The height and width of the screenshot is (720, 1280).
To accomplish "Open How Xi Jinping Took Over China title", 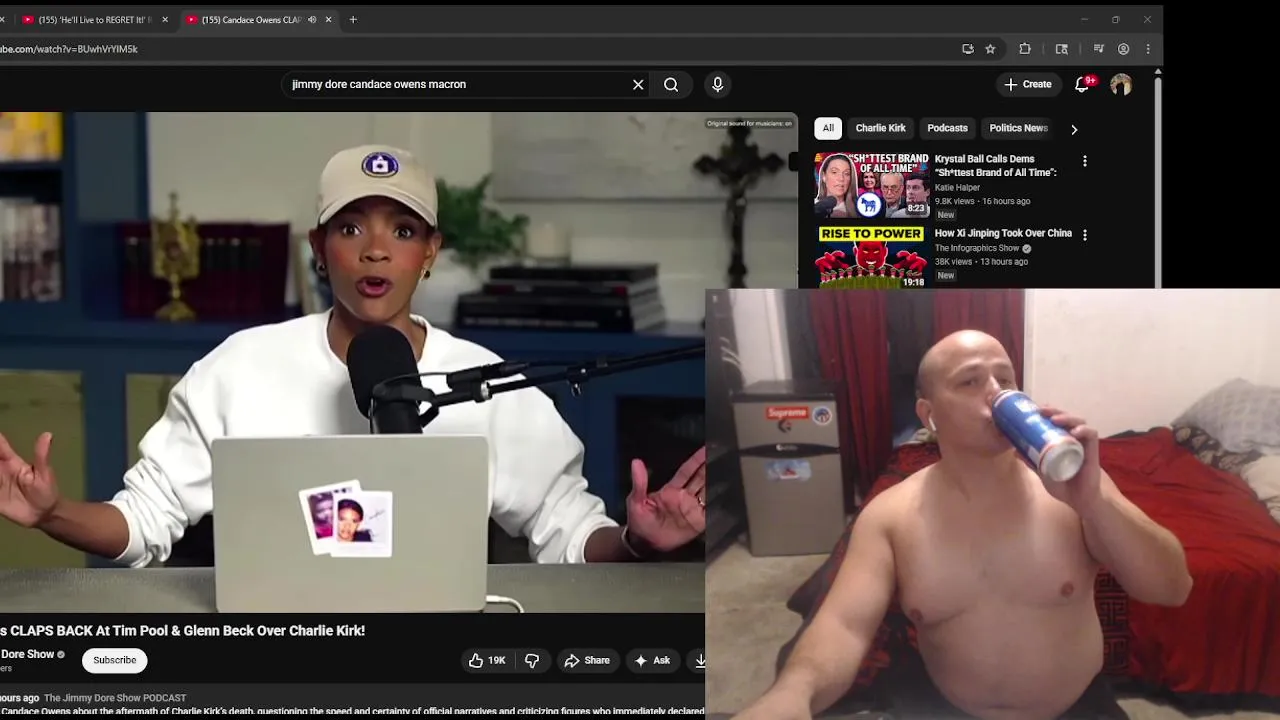I will pyautogui.click(x=1003, y=234).
